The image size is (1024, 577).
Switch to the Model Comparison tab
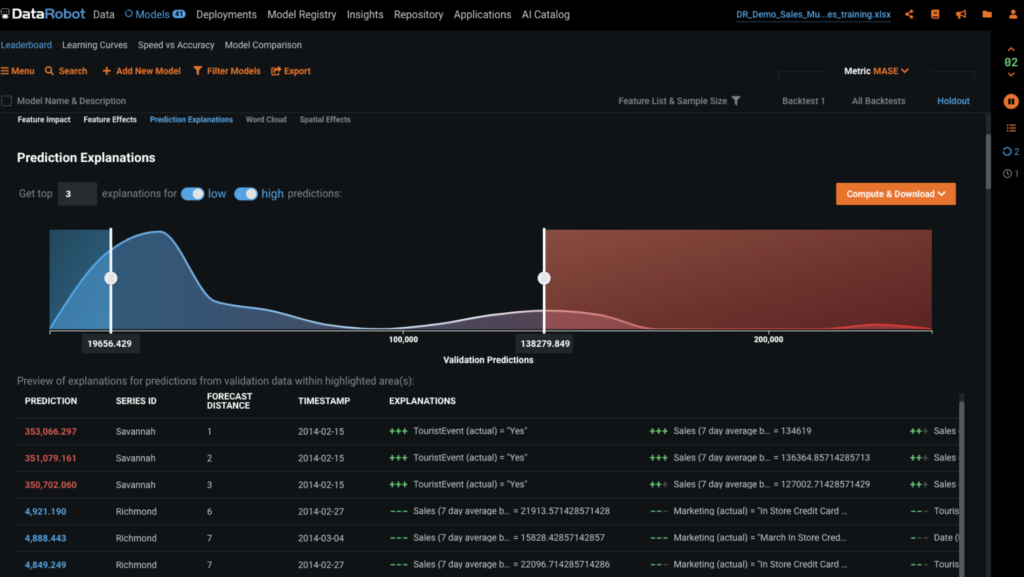point(263,45)
